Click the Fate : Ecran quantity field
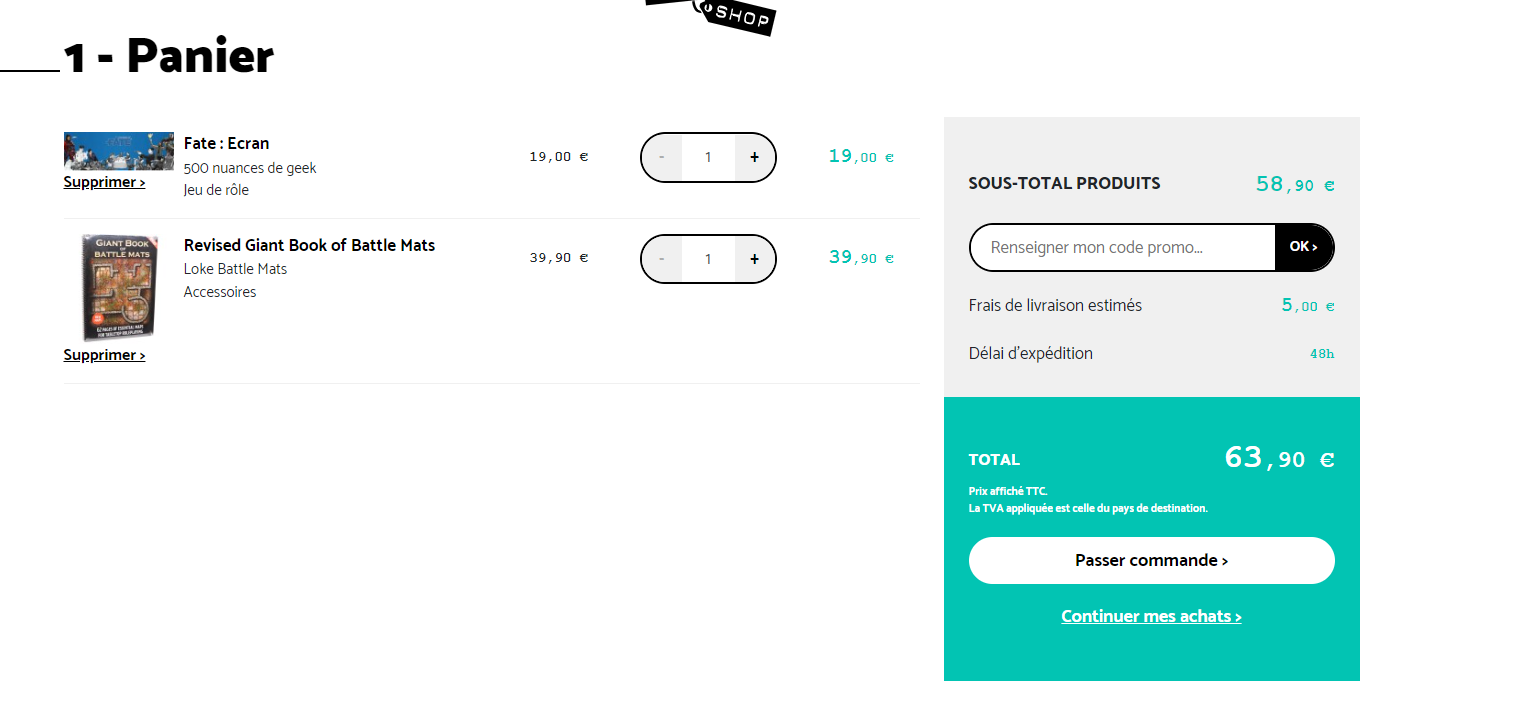The width and height of the screenshot is (1519, 721). point(708,157)
